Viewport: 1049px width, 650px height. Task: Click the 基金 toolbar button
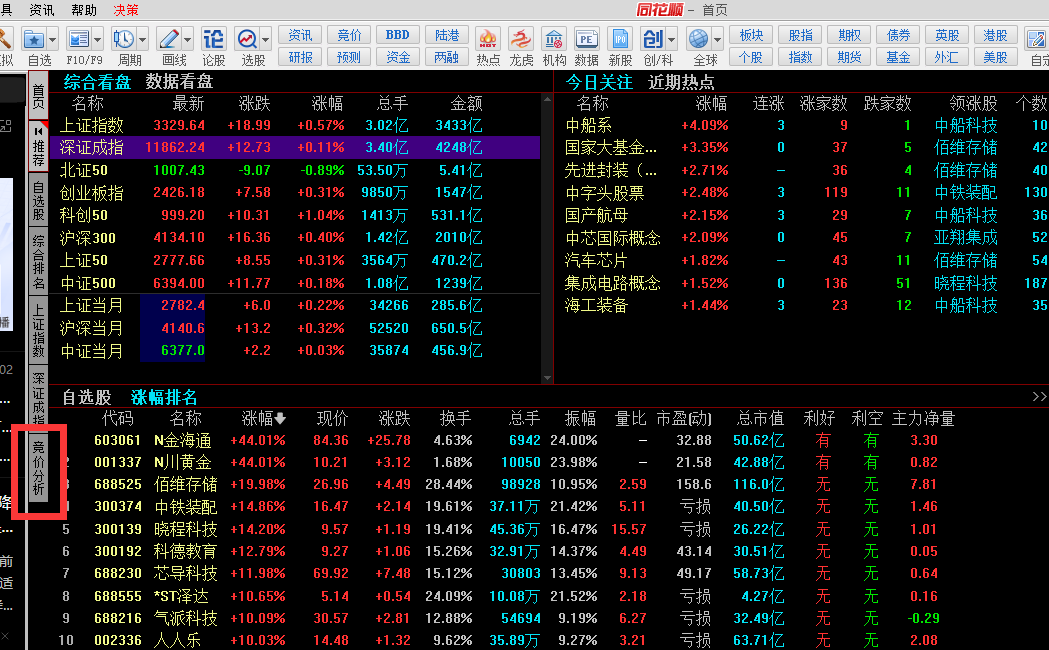898,57
